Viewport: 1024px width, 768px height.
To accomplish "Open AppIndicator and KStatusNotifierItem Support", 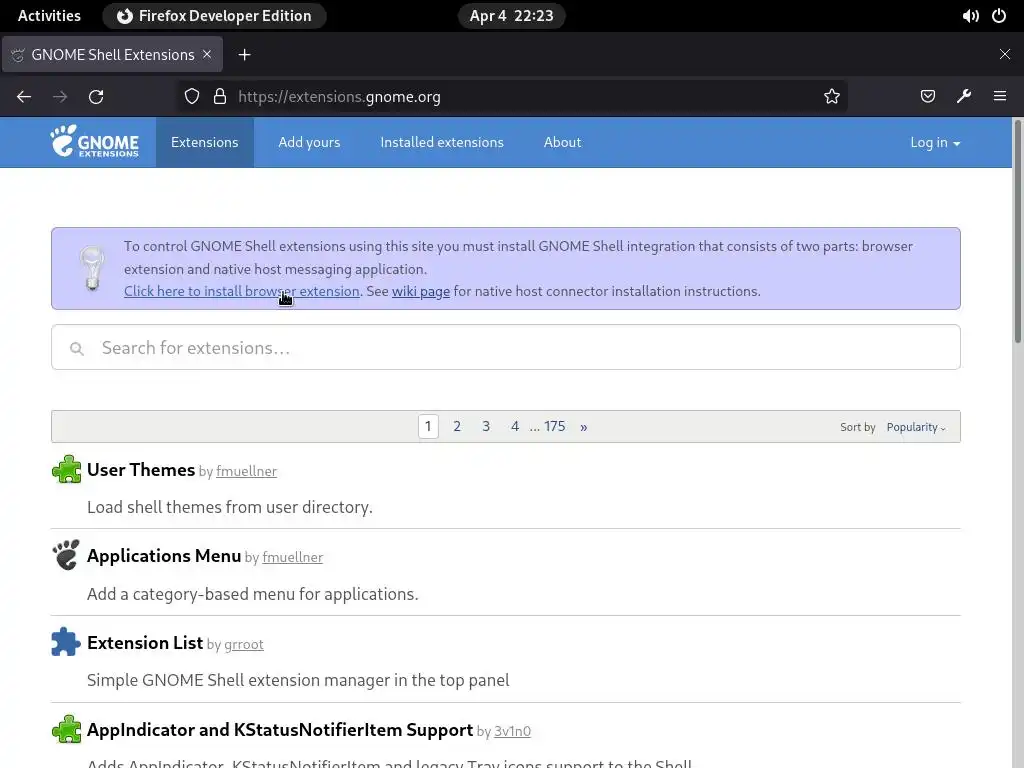I will coord(280,729).
